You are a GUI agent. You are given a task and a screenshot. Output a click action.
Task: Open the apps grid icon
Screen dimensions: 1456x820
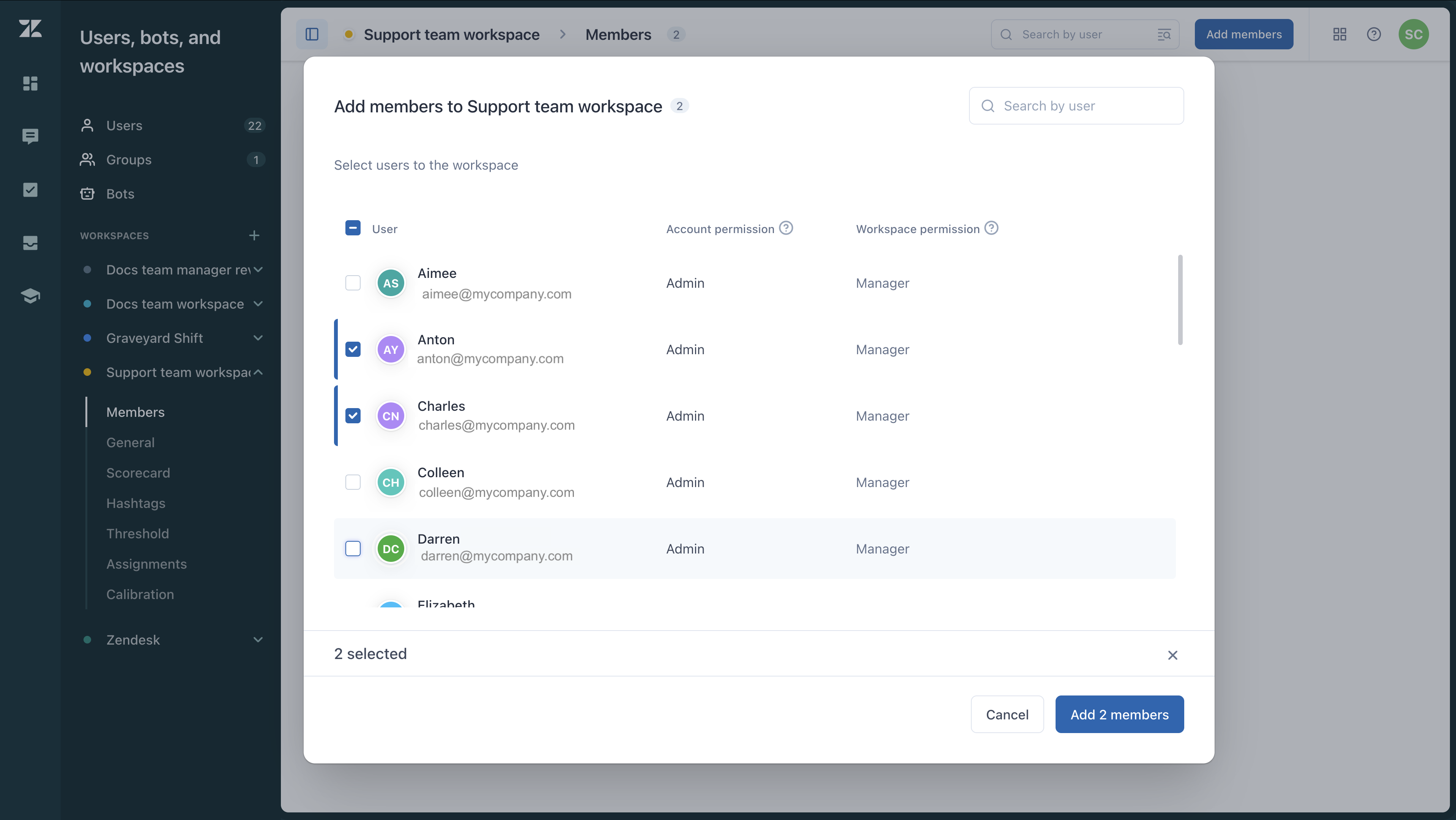pyautogui.click(x=1339, y=35)
